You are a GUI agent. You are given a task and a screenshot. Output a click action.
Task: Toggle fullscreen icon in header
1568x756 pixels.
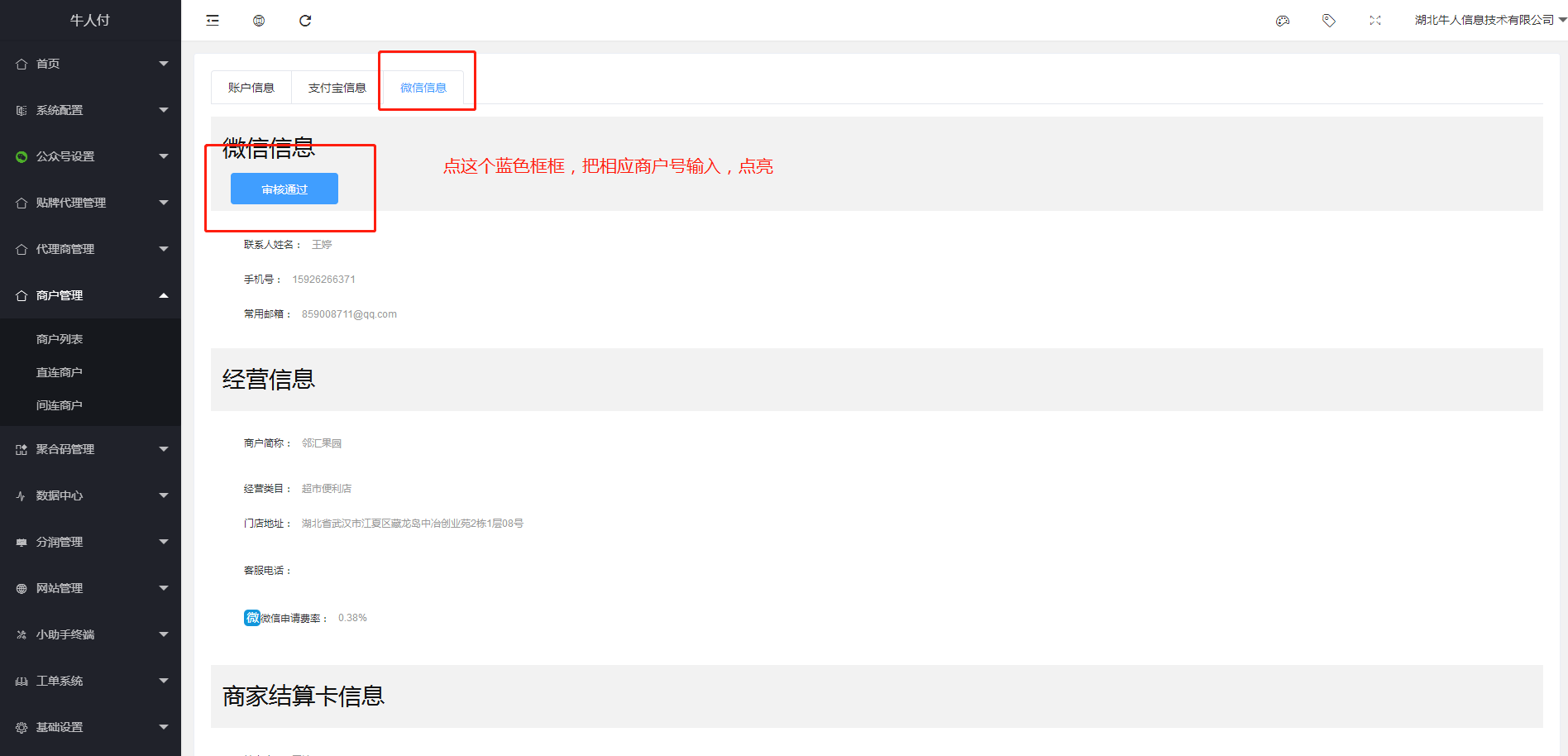pyautogui.click(x=1375, y=21)
